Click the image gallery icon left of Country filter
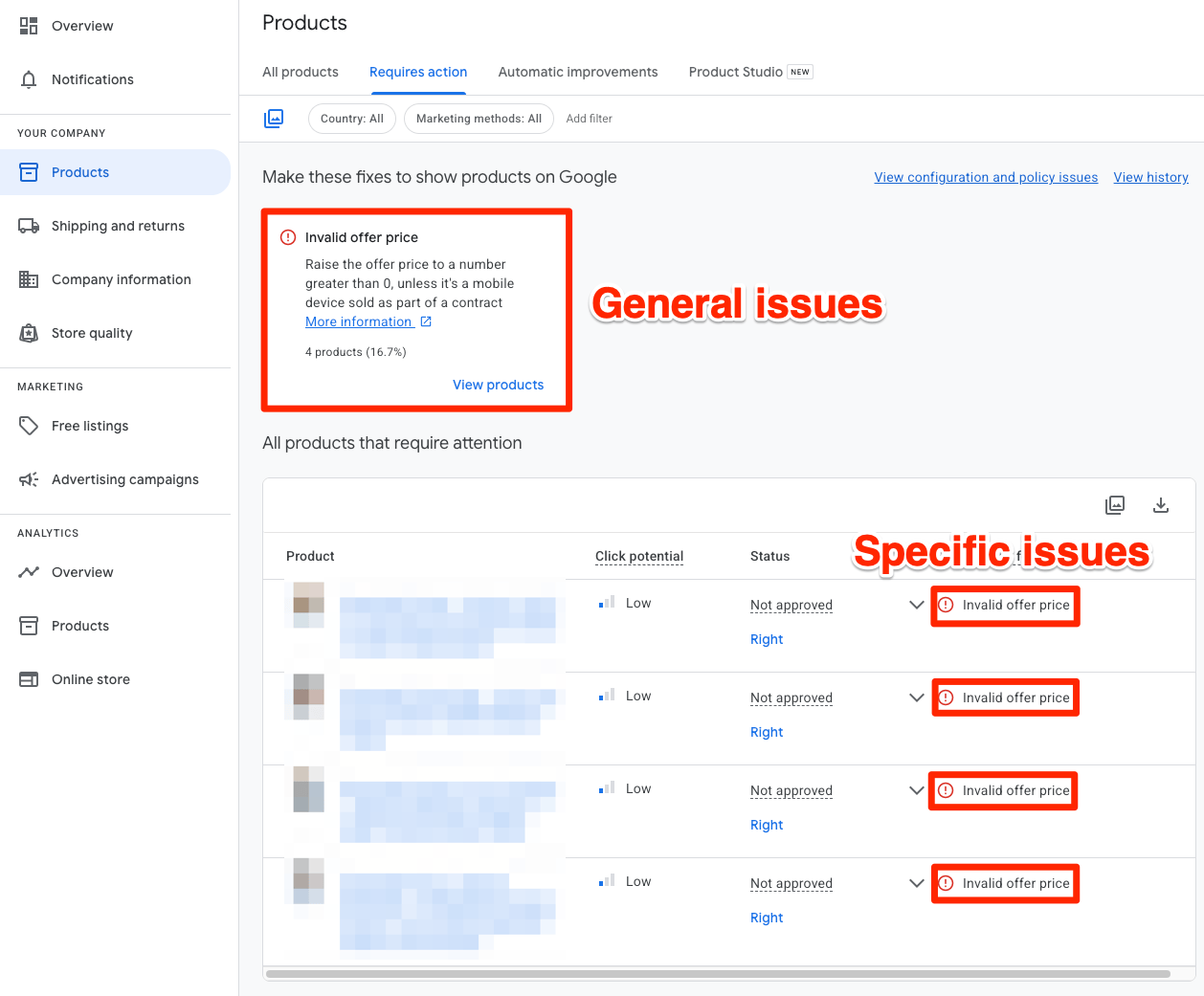1204x996 pixels. pos(274,119)
